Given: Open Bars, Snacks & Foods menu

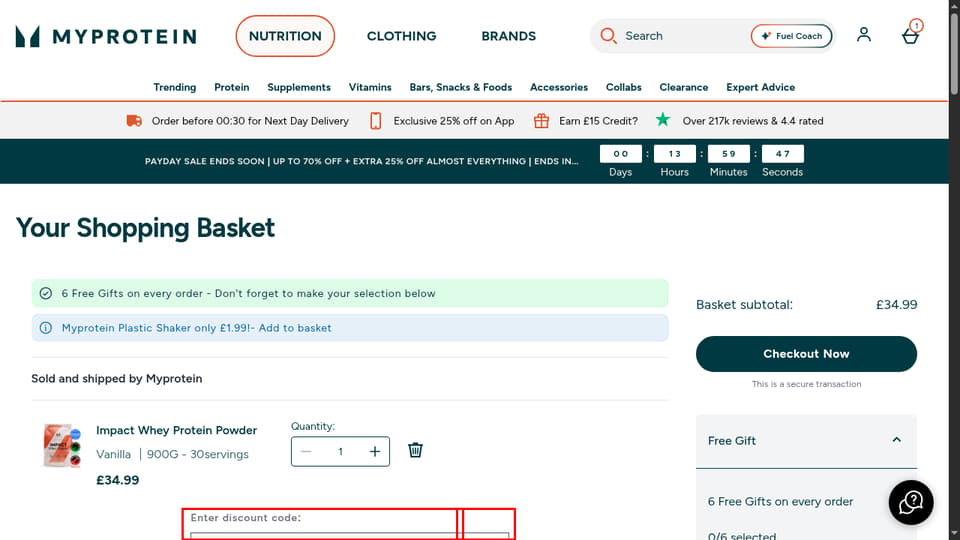Looking at the screenshot, I should pos(460,87).
